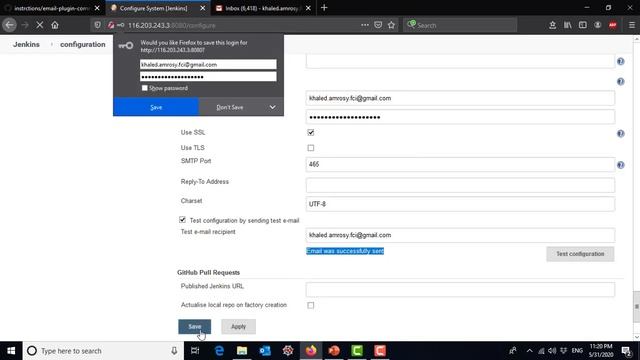This screenshot has width=640, height=360.
Task: Click the Test e-mail recipient field
Action: (460, 235)
